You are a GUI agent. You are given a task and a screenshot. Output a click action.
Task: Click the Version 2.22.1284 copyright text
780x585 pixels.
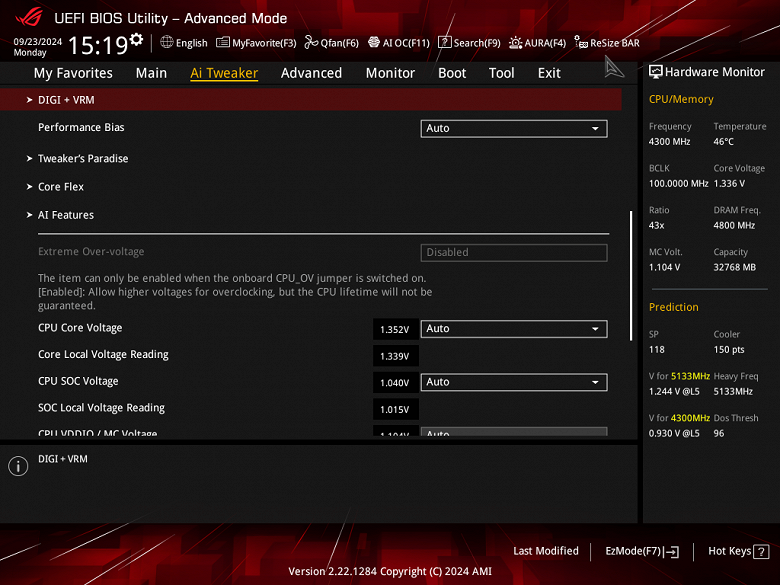(390, 572)
